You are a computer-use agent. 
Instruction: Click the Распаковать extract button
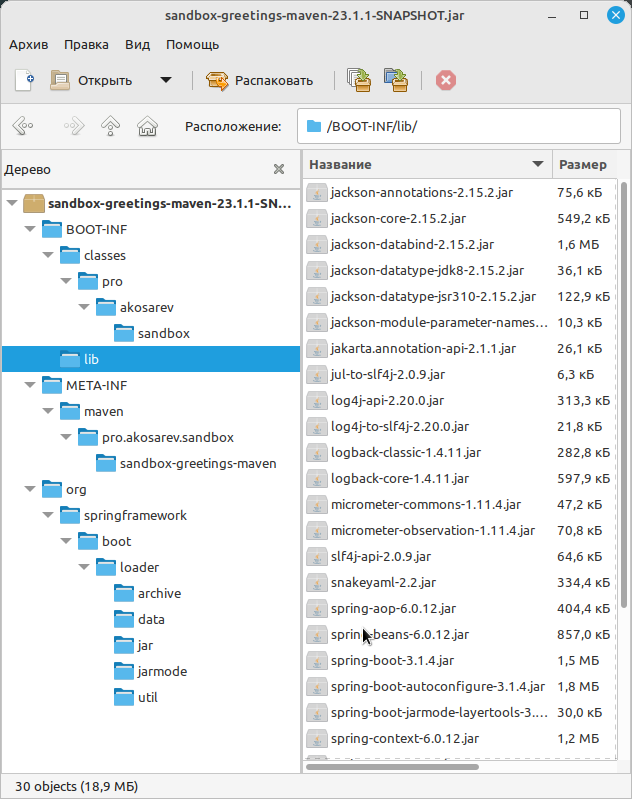coord(259,81)
